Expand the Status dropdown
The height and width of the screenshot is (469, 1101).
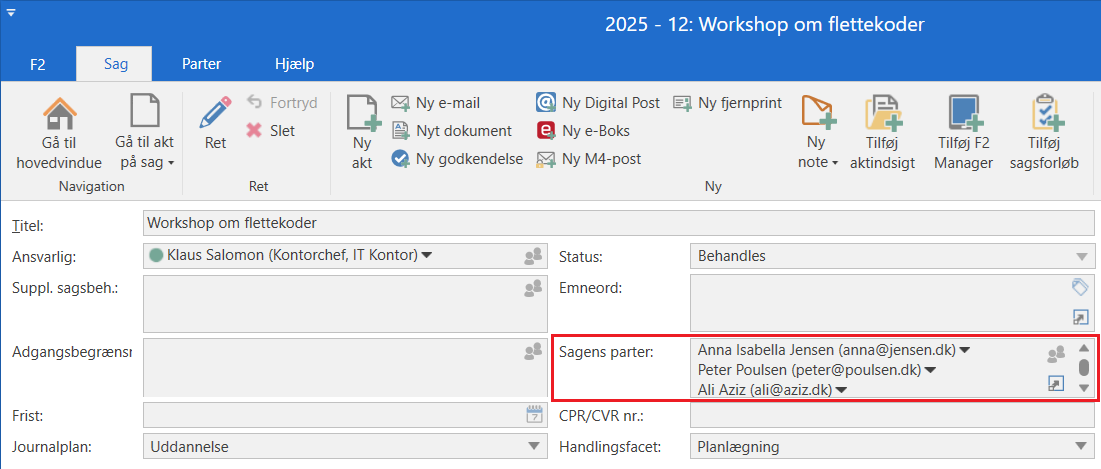point(1080,257)
